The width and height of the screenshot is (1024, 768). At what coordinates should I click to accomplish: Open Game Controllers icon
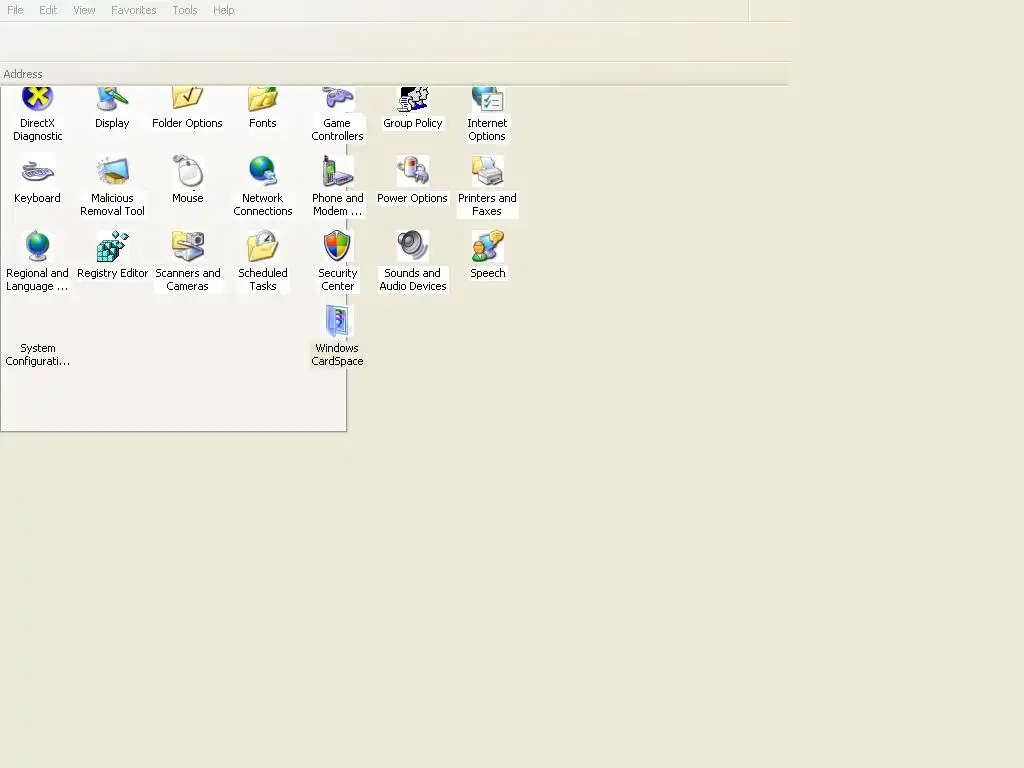[x=337, y=99]
